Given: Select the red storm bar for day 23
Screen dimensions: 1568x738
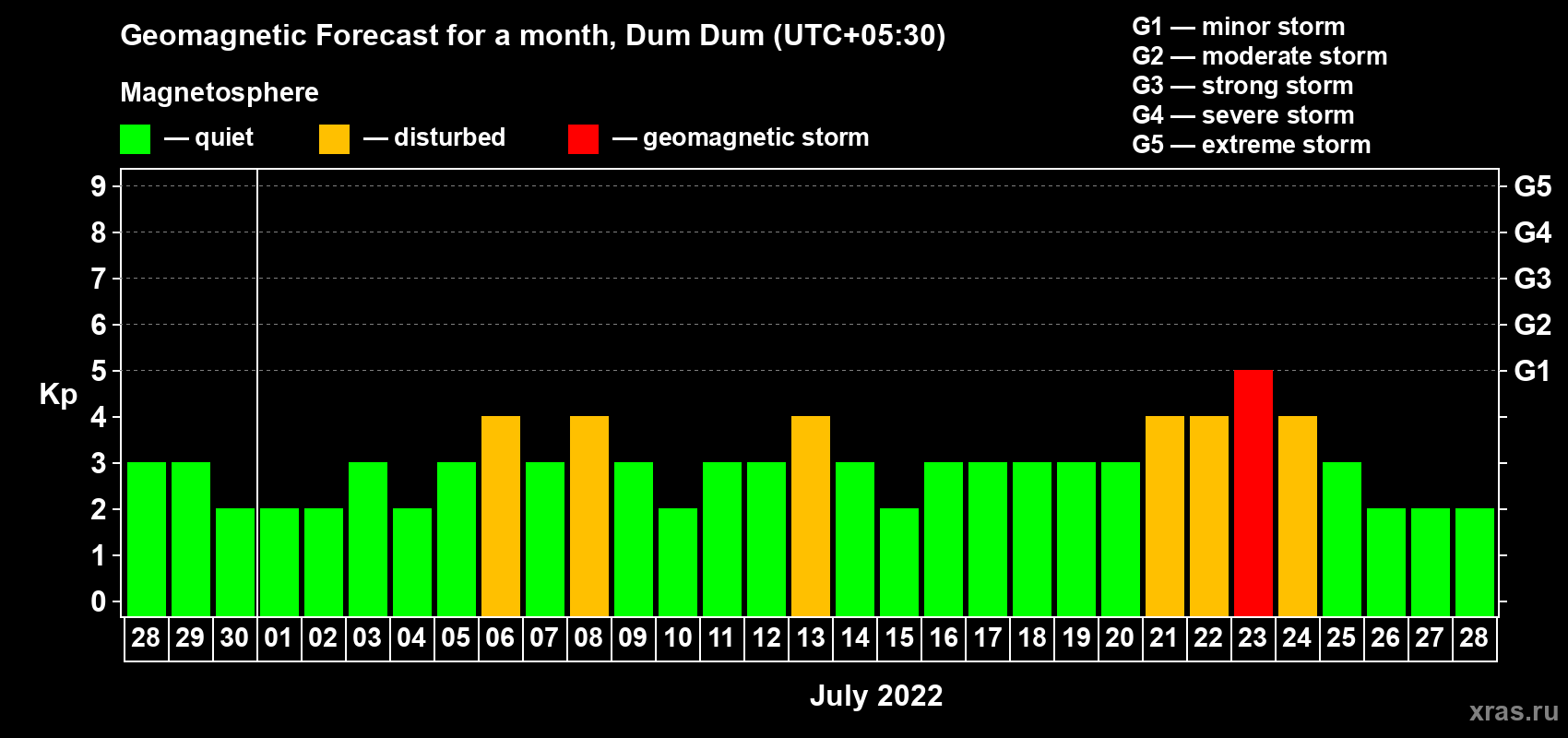Looking at the screenshot, I should point(1253,493).
